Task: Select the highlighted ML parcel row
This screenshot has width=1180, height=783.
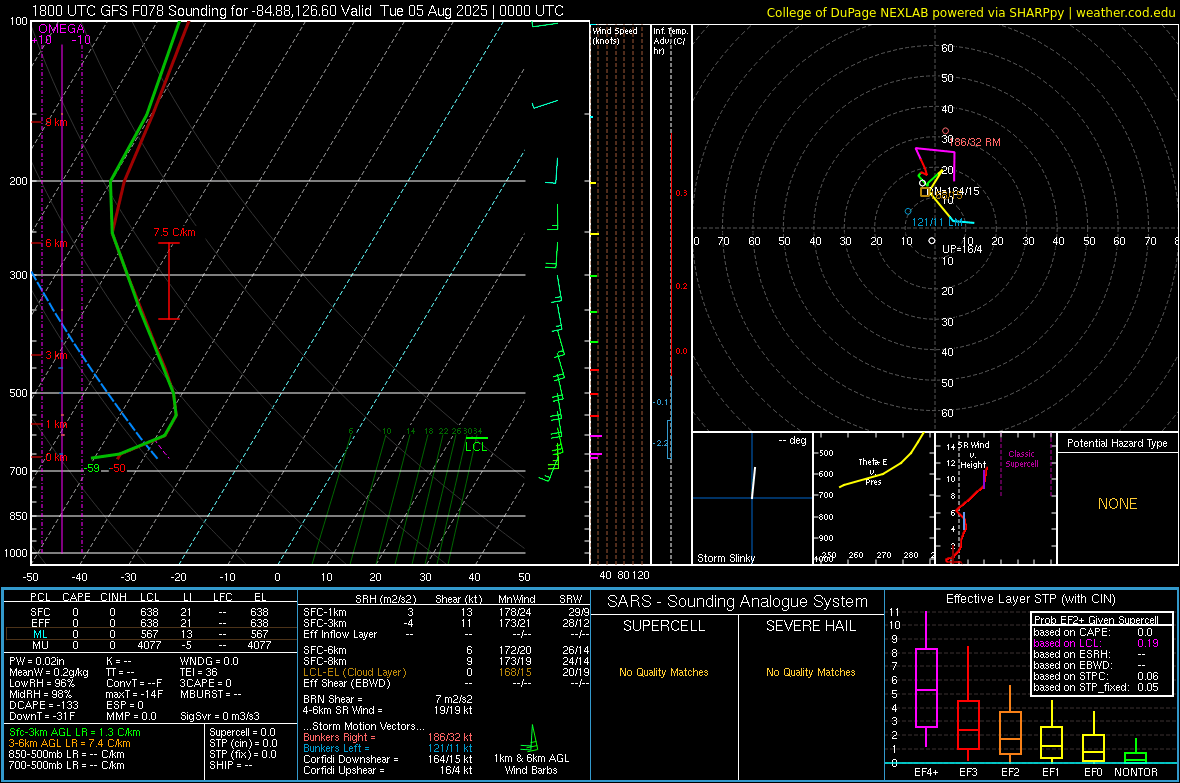Action: click(x=151, y=634)
